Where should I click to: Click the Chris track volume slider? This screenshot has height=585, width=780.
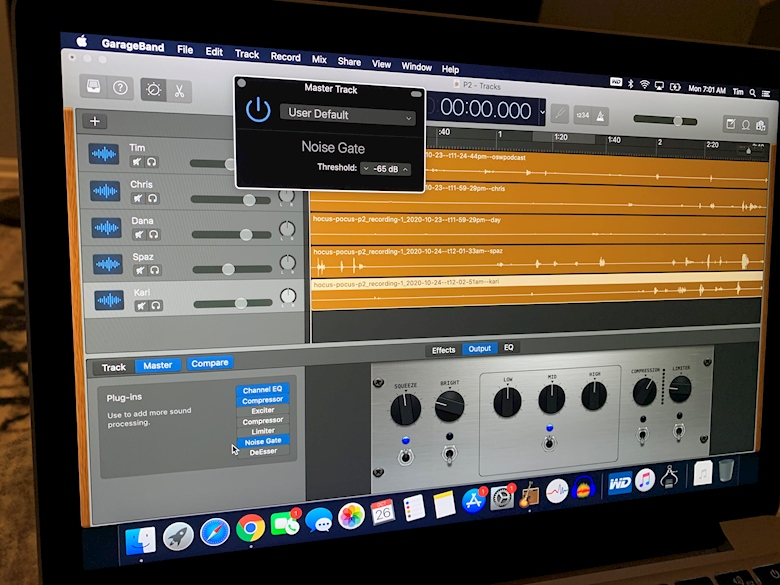pyautogui.click(x=230, y=200)
